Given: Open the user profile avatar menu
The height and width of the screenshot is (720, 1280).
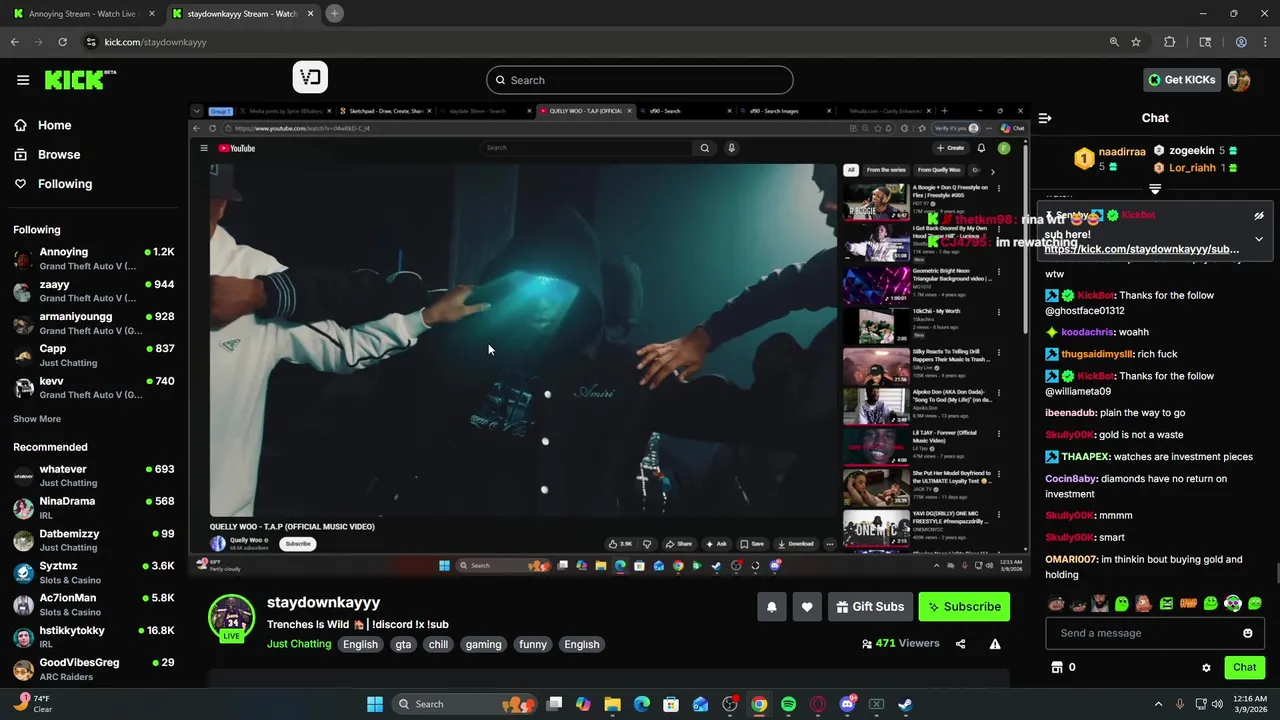Looking at the screenshot, I should [1239, 80].
